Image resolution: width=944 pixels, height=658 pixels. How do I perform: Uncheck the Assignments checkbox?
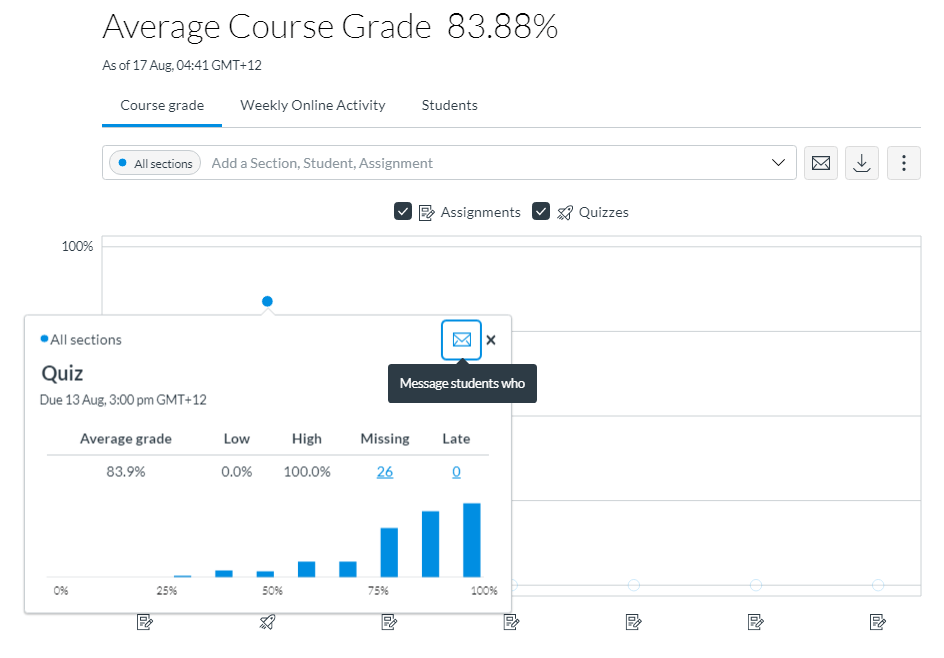403,211
